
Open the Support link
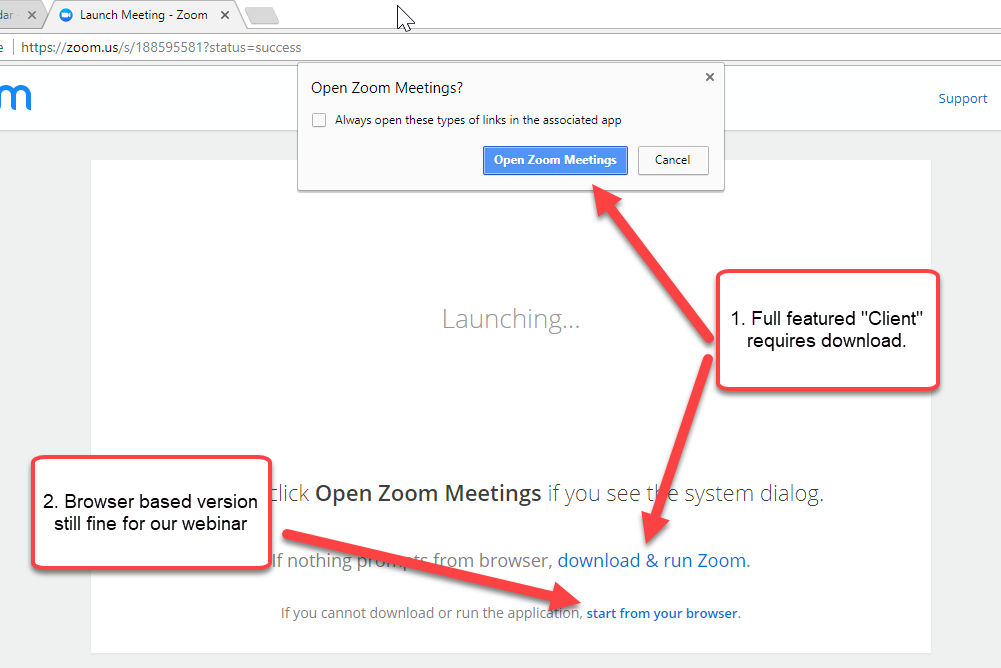click(x=962, y=99)
